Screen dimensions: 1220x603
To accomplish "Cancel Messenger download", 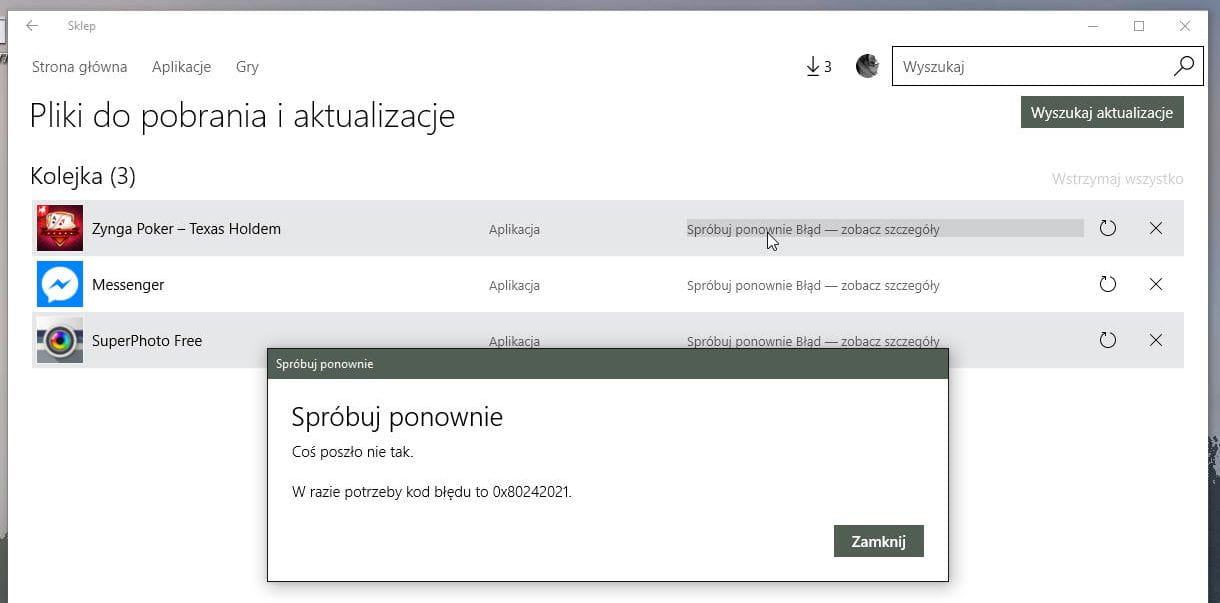I will 1156,284.
